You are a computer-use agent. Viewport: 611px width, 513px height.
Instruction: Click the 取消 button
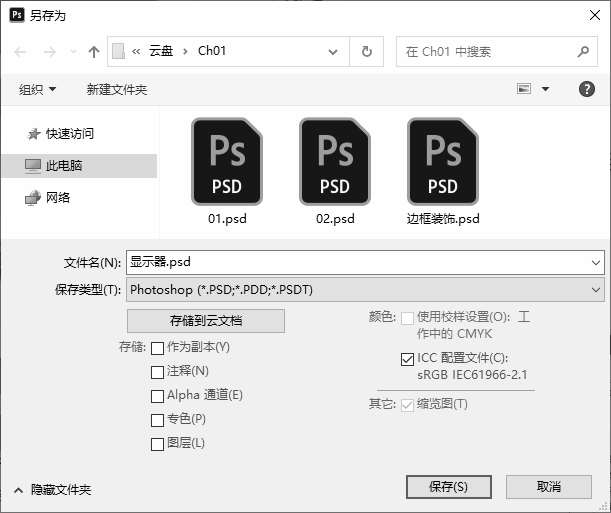point(549,487)
